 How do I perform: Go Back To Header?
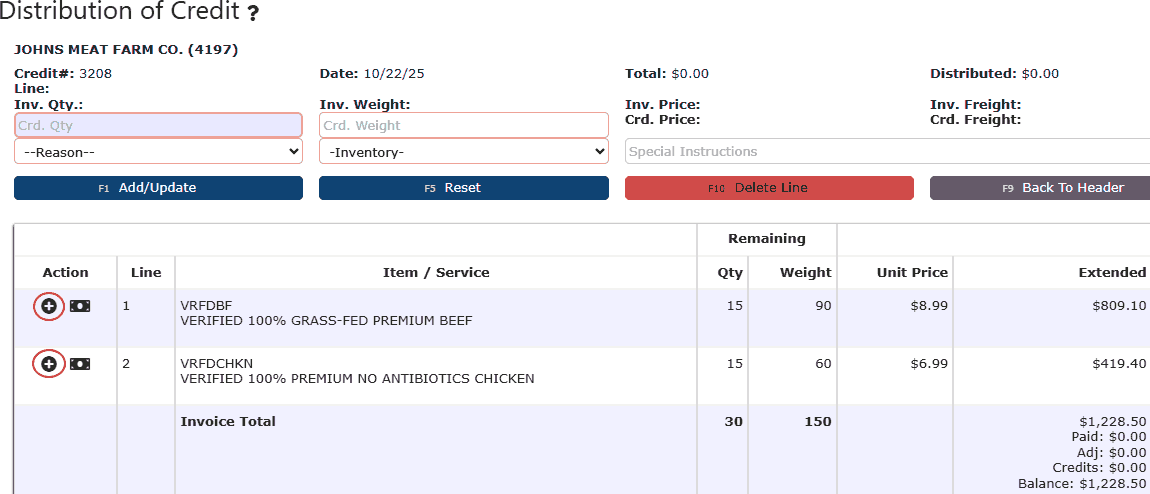click(x=1040, y=188)
